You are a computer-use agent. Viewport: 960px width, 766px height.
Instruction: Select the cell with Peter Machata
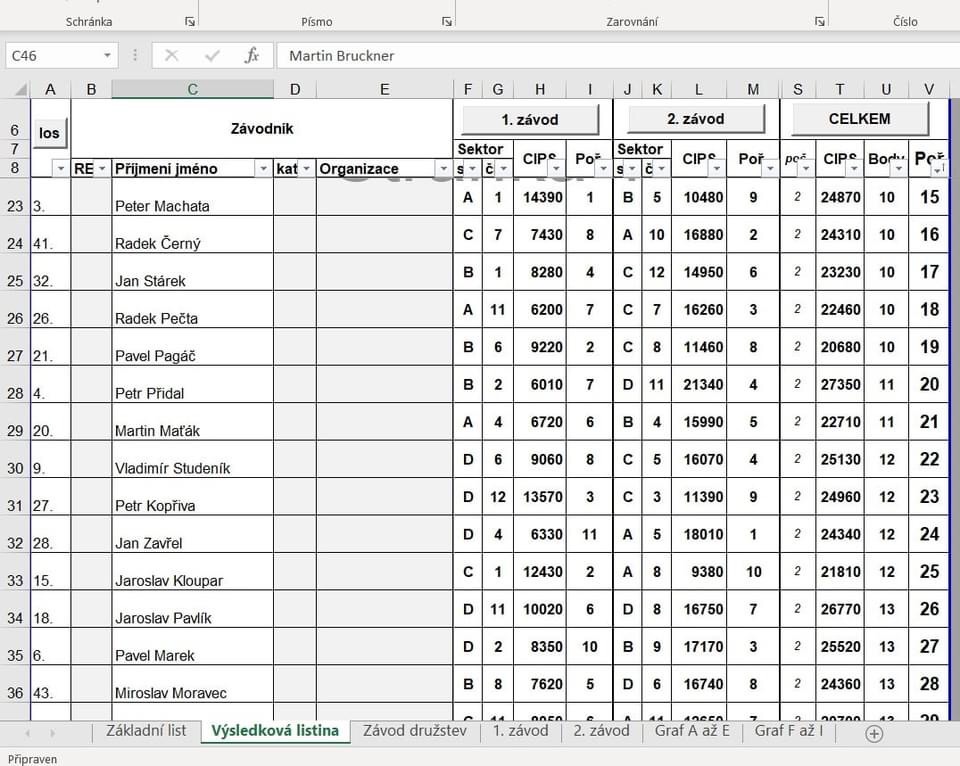[192, 197]
